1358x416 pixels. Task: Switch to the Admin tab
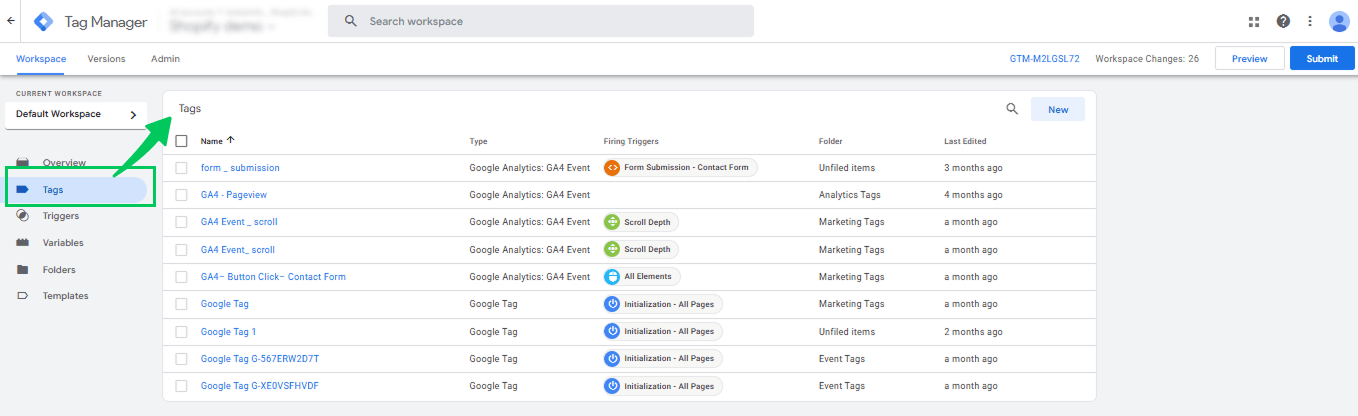(166, 59)
